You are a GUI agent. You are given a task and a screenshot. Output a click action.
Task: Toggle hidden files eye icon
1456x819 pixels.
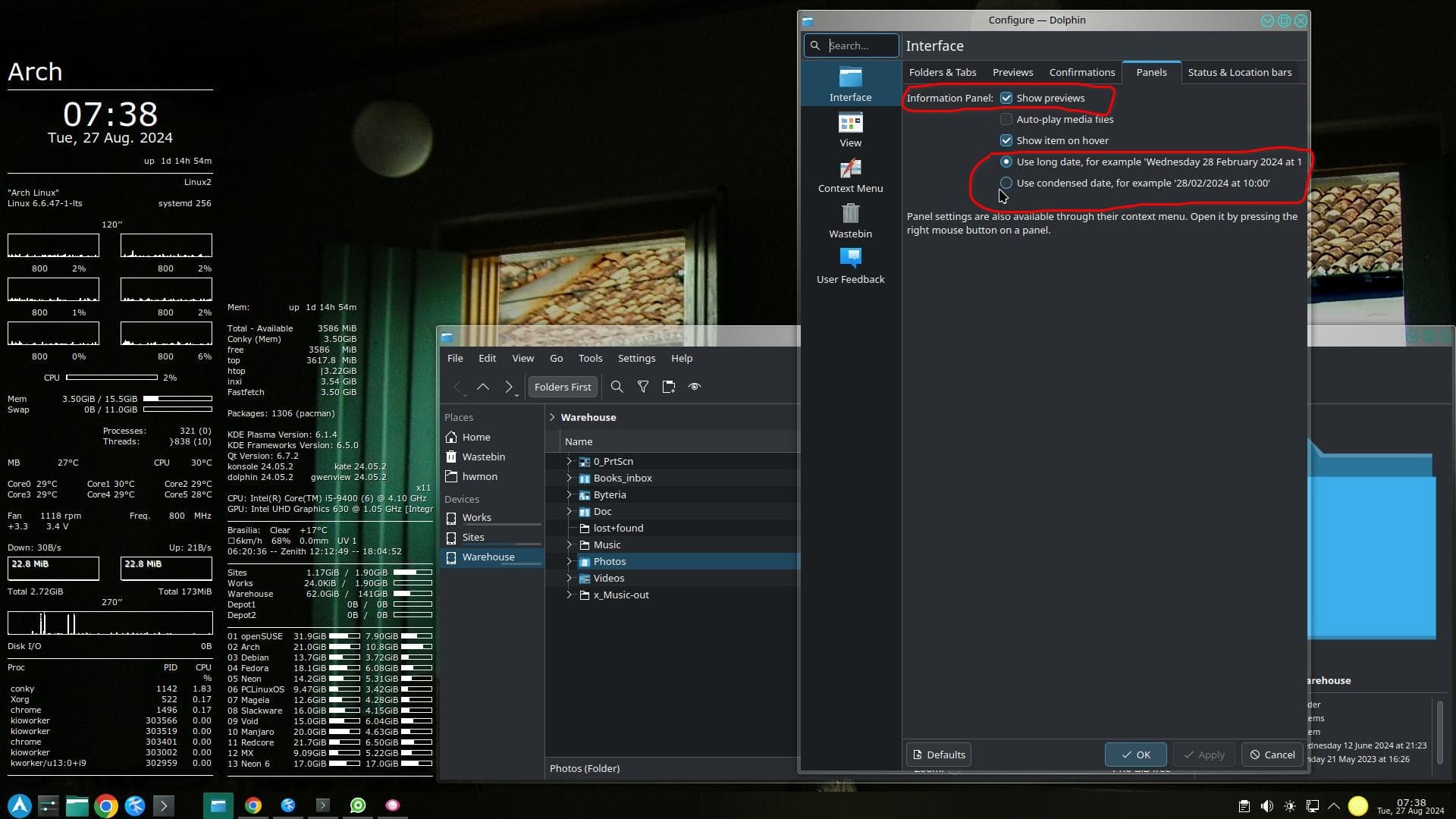(694, 387)
